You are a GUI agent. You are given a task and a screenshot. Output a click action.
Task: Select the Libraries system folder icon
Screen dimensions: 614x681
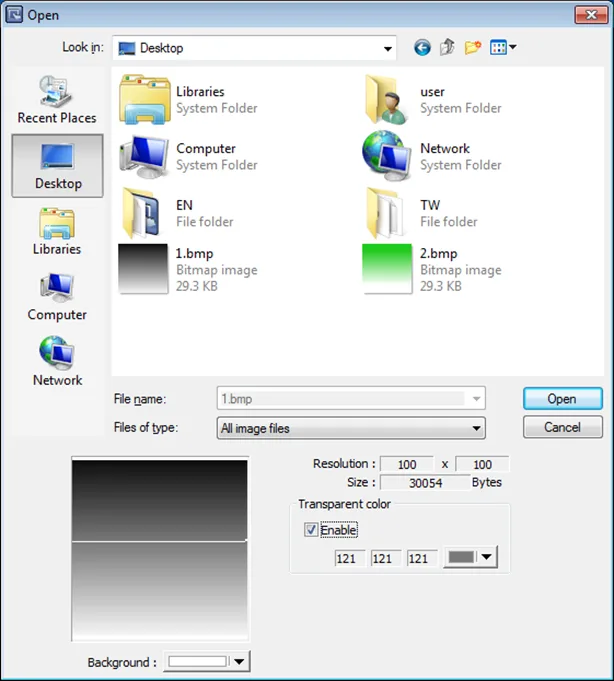click(x=144, y=99)
